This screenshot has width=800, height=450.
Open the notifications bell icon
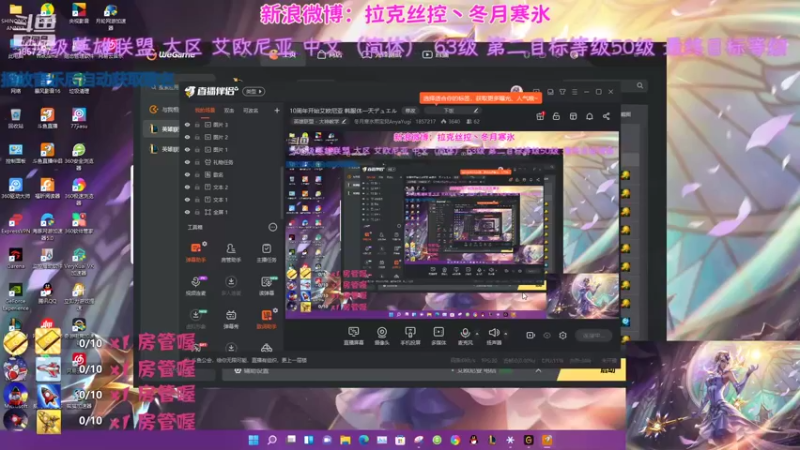(590, 116)
